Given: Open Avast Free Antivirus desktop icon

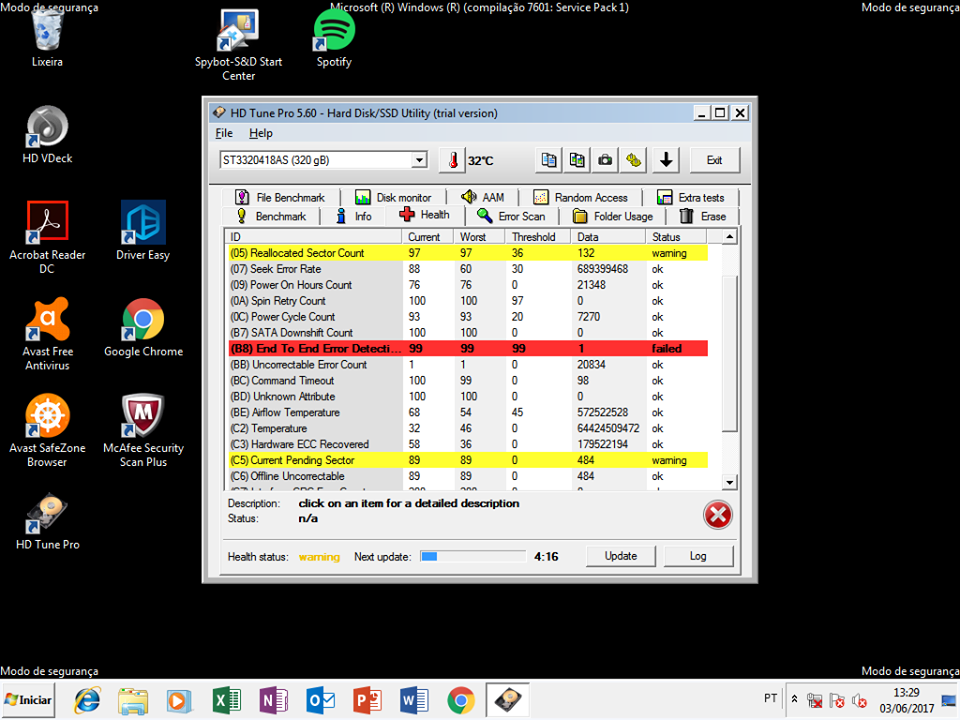Looking at the screenshot, I should tap(47, 334).
